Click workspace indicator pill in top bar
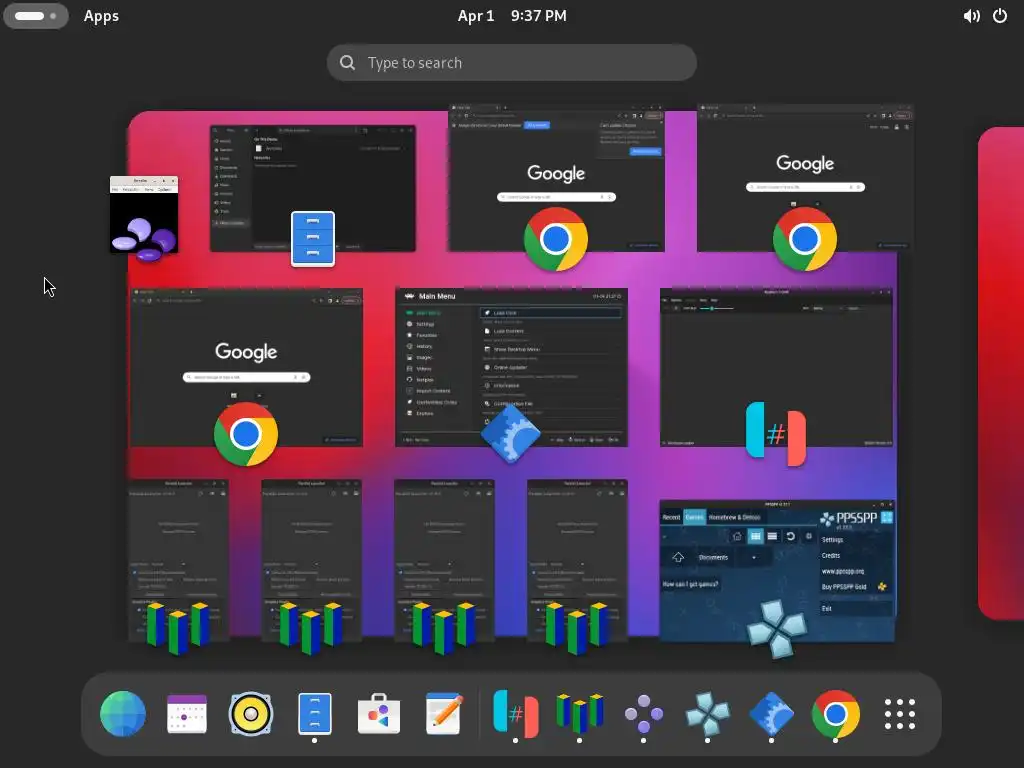The image size is (1024, 768). tap(35, 16)
